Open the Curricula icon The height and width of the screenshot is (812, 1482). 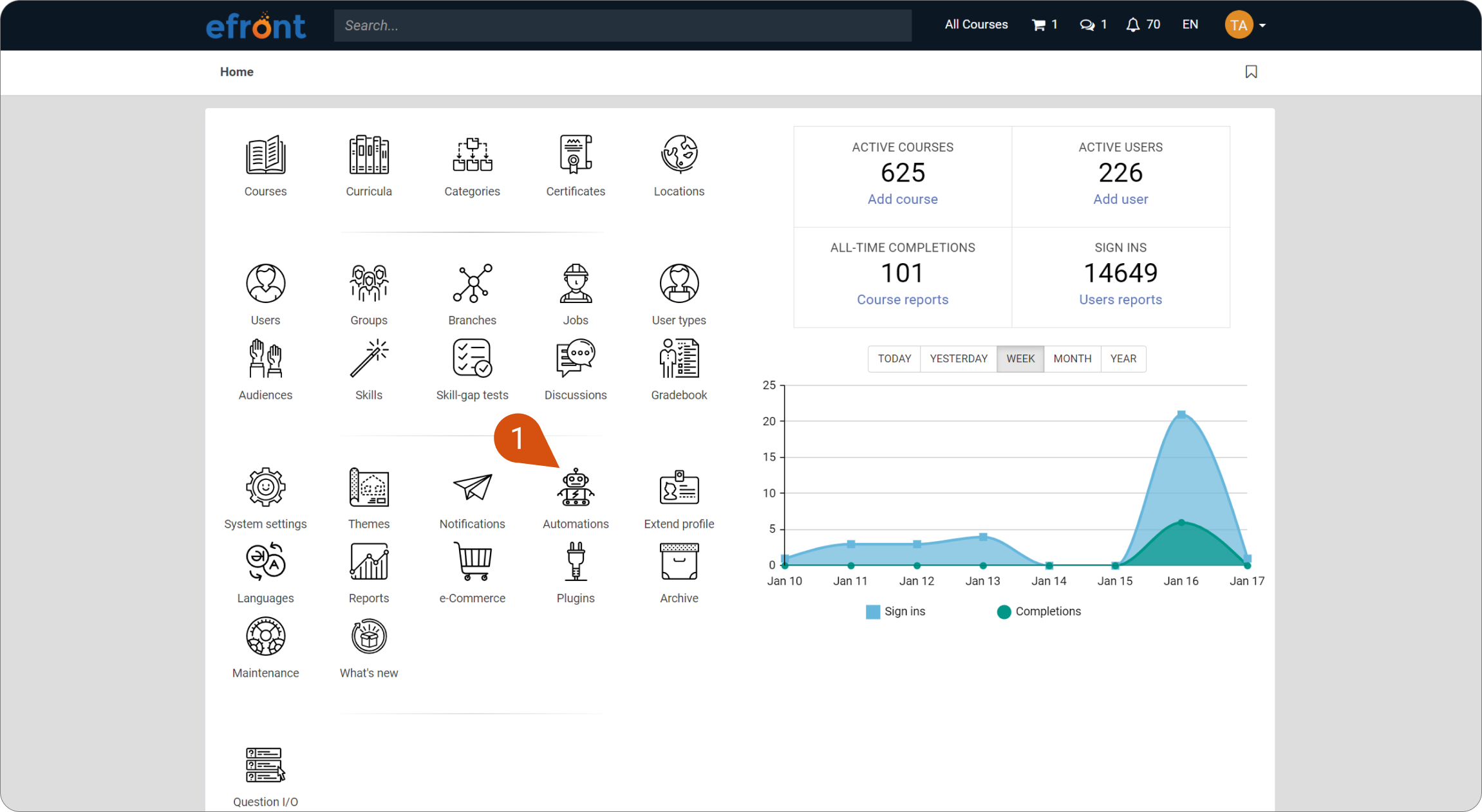pyautogui.click(x=369, y=155)
